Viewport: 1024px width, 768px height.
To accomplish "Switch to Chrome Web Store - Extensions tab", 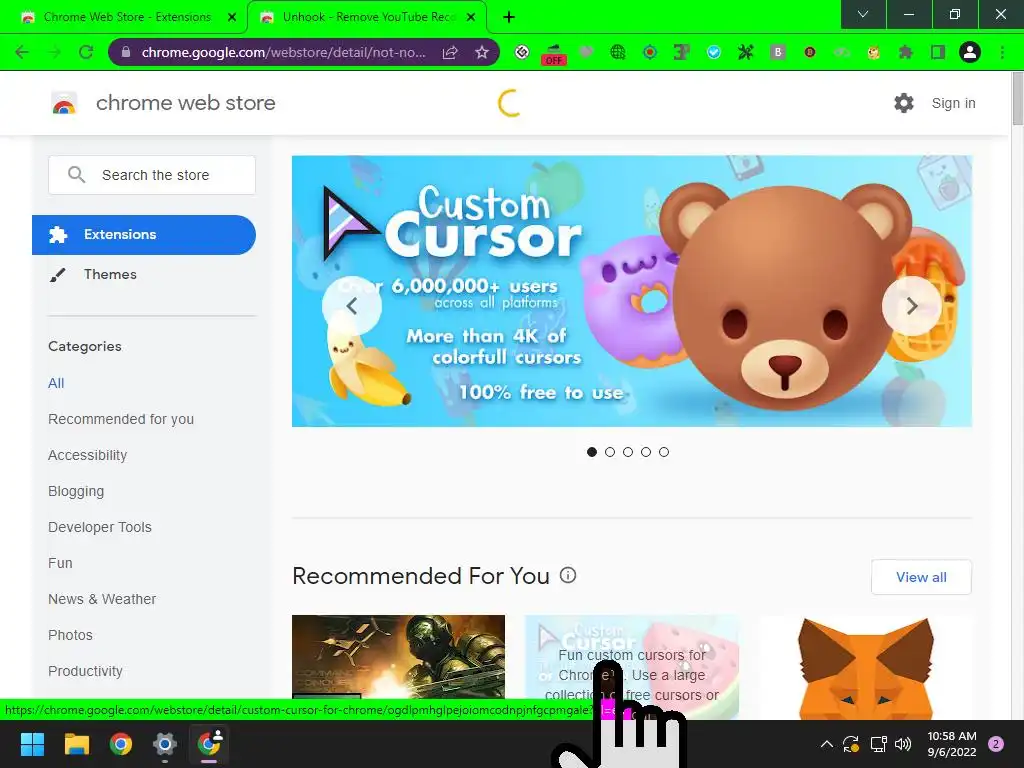I will click(124, 17).
